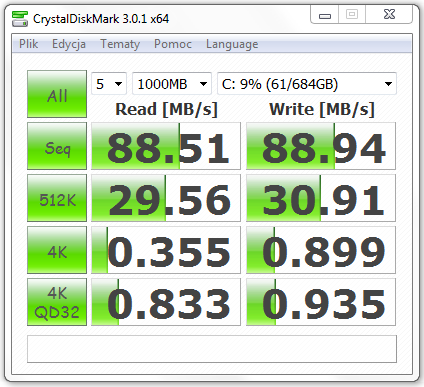This screenshot has height=387, width=424.
Task: Minimize the CrystalDiskMark window
Action: point(325,15)
